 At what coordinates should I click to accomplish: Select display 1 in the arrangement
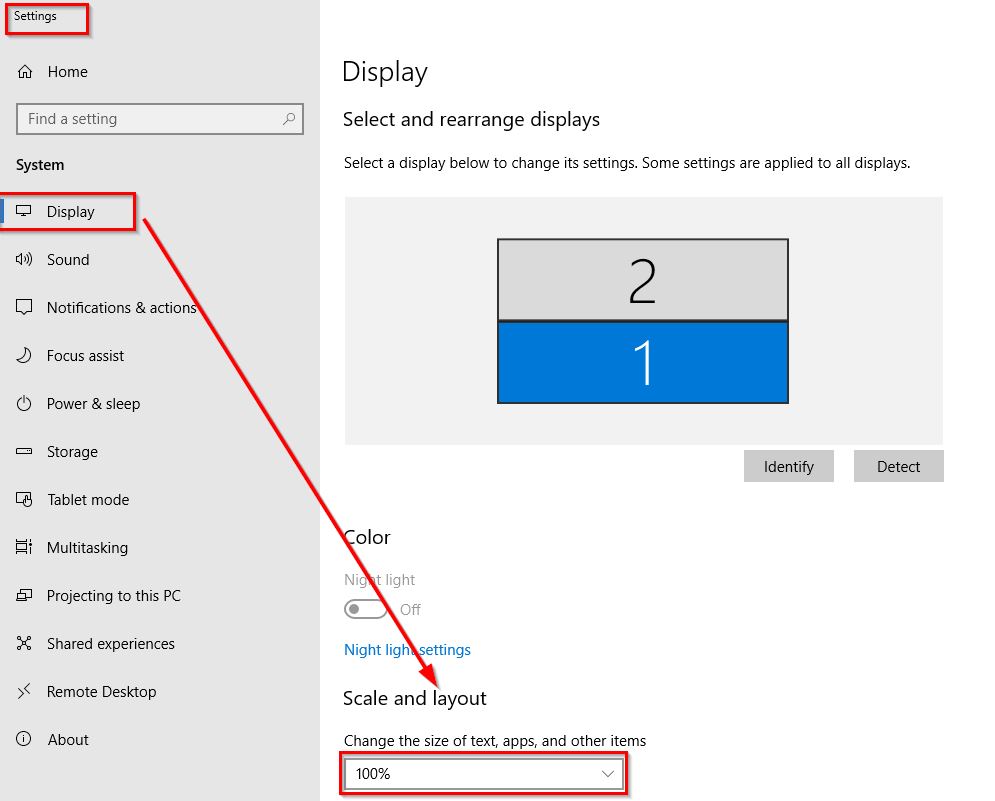pos(643,362)
